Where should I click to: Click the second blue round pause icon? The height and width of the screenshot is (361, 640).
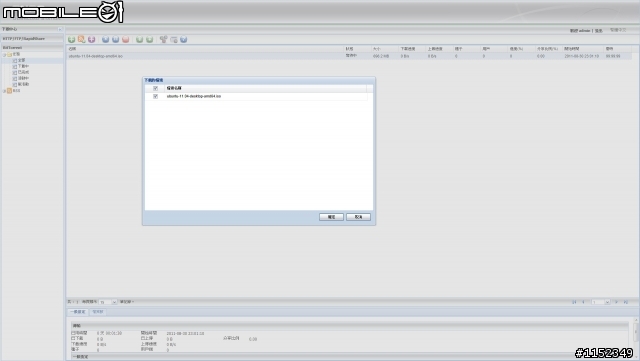coord(116,40)
